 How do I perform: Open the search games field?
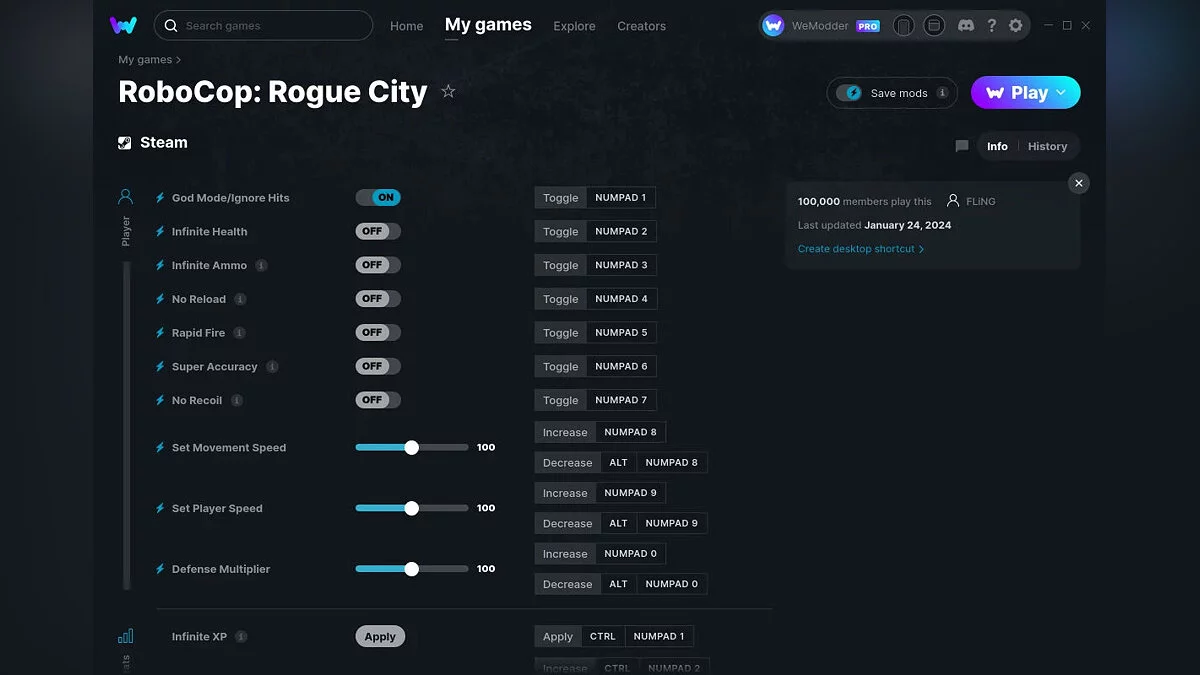263,25
